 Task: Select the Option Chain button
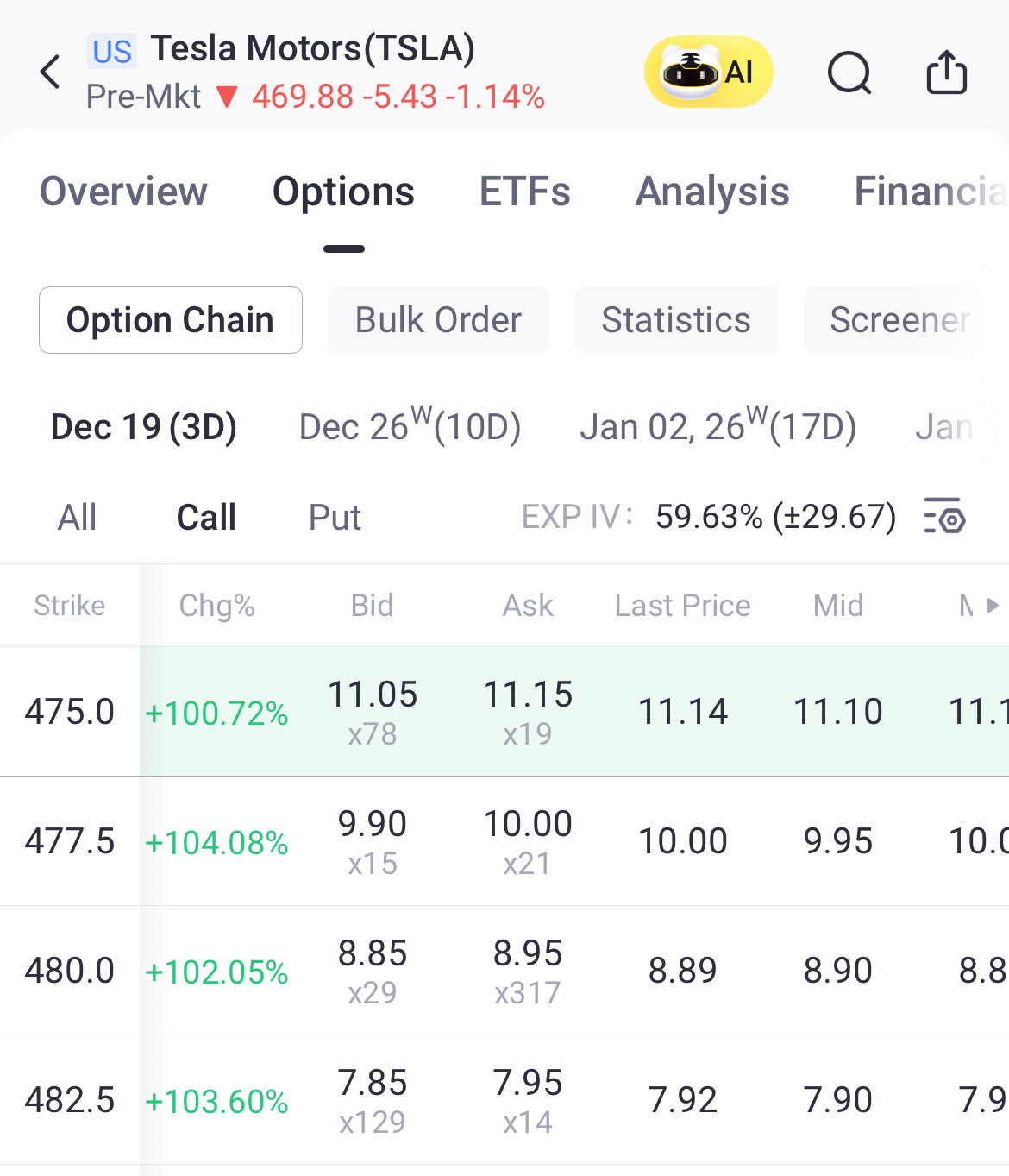pyautogui.click(x=170, y=320)
